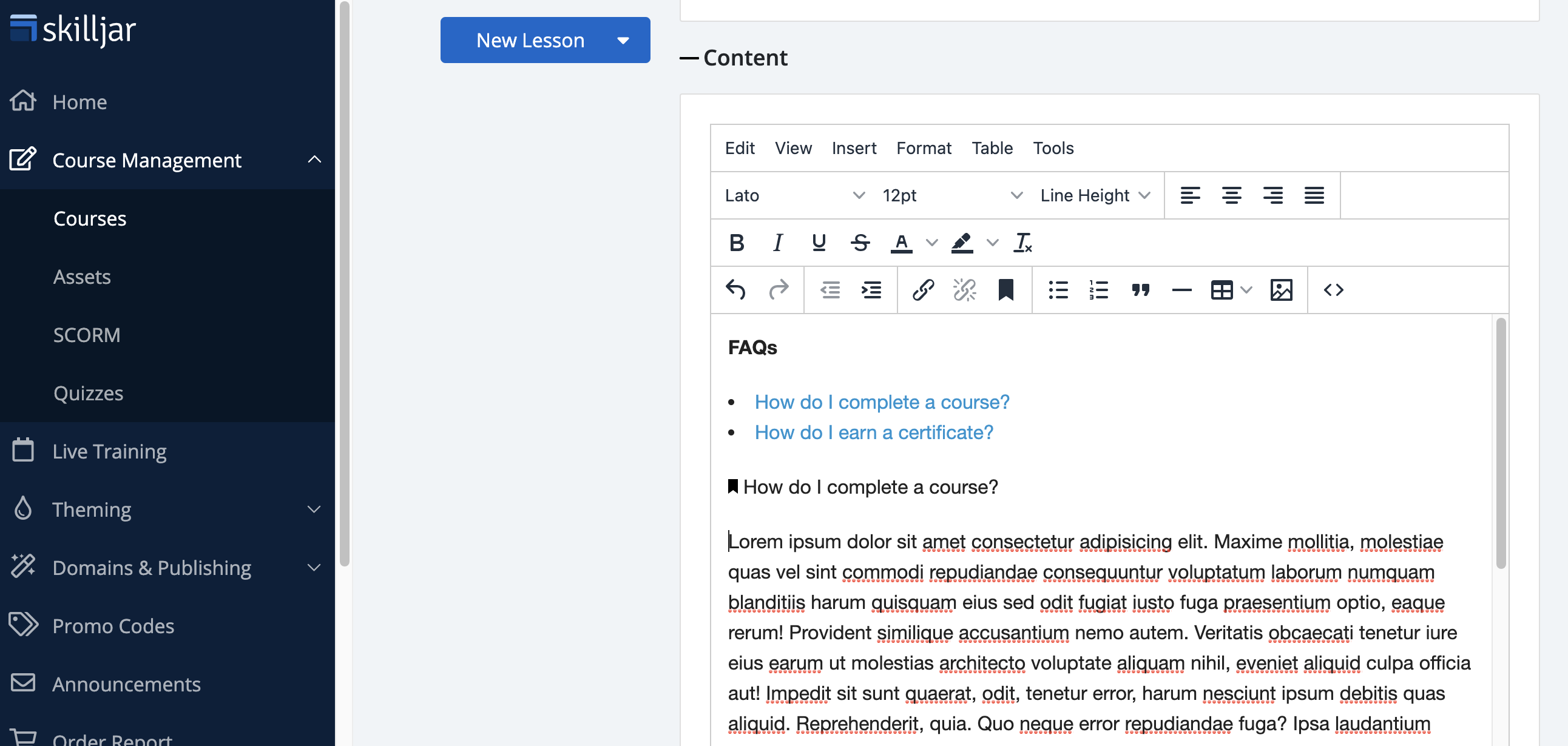
Task: Align text left
Action: tap(1191, 195)
